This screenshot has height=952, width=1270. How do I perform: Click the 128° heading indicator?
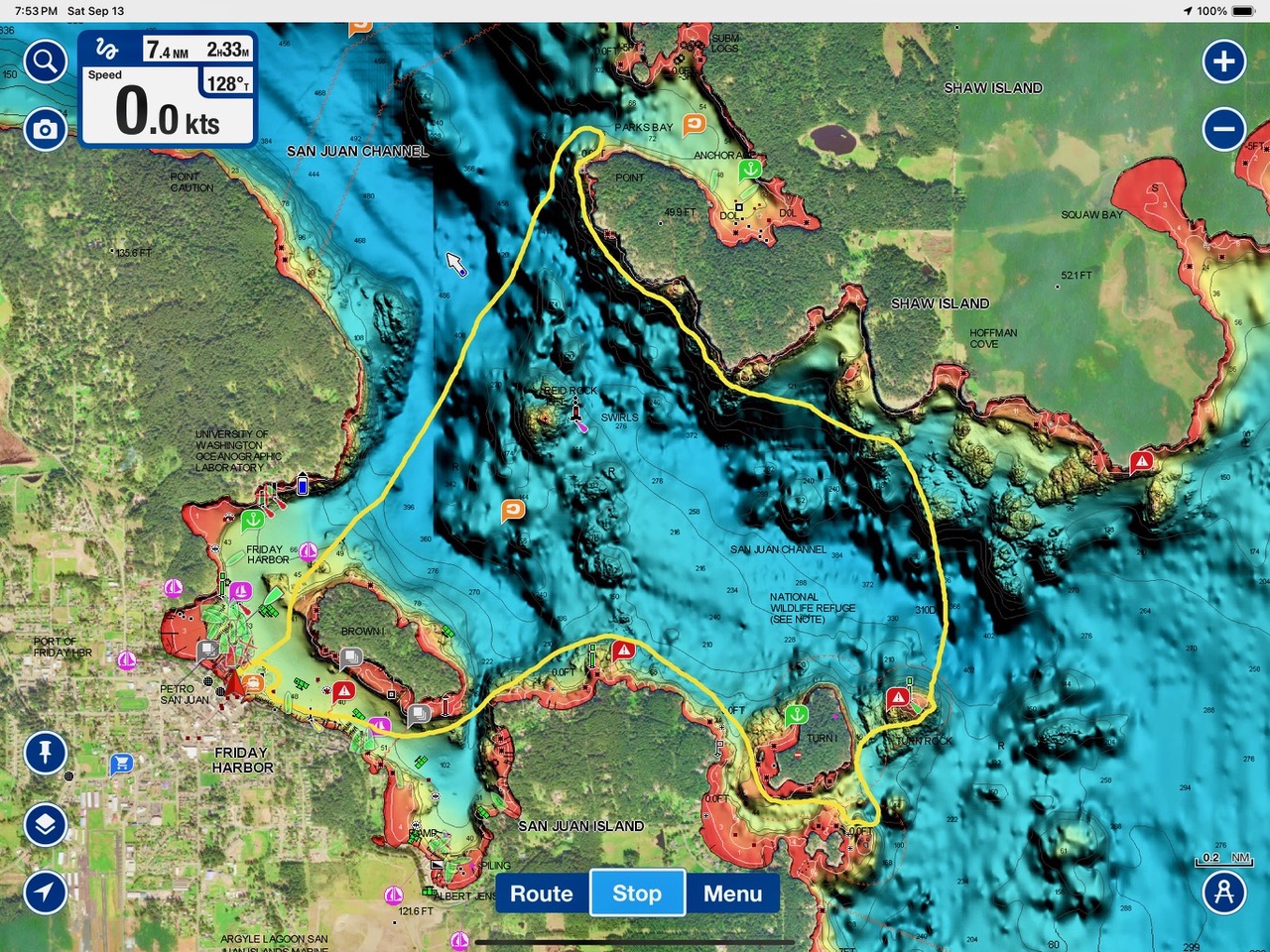227,84
